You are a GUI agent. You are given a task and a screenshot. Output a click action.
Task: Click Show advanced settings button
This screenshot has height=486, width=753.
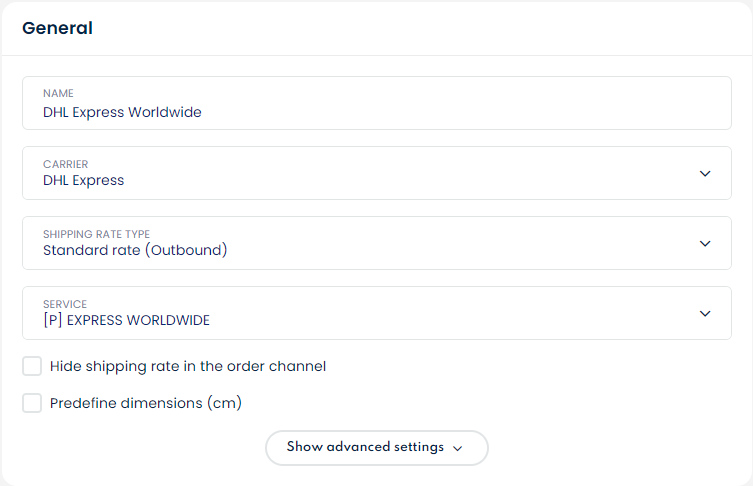pos(376,447)
